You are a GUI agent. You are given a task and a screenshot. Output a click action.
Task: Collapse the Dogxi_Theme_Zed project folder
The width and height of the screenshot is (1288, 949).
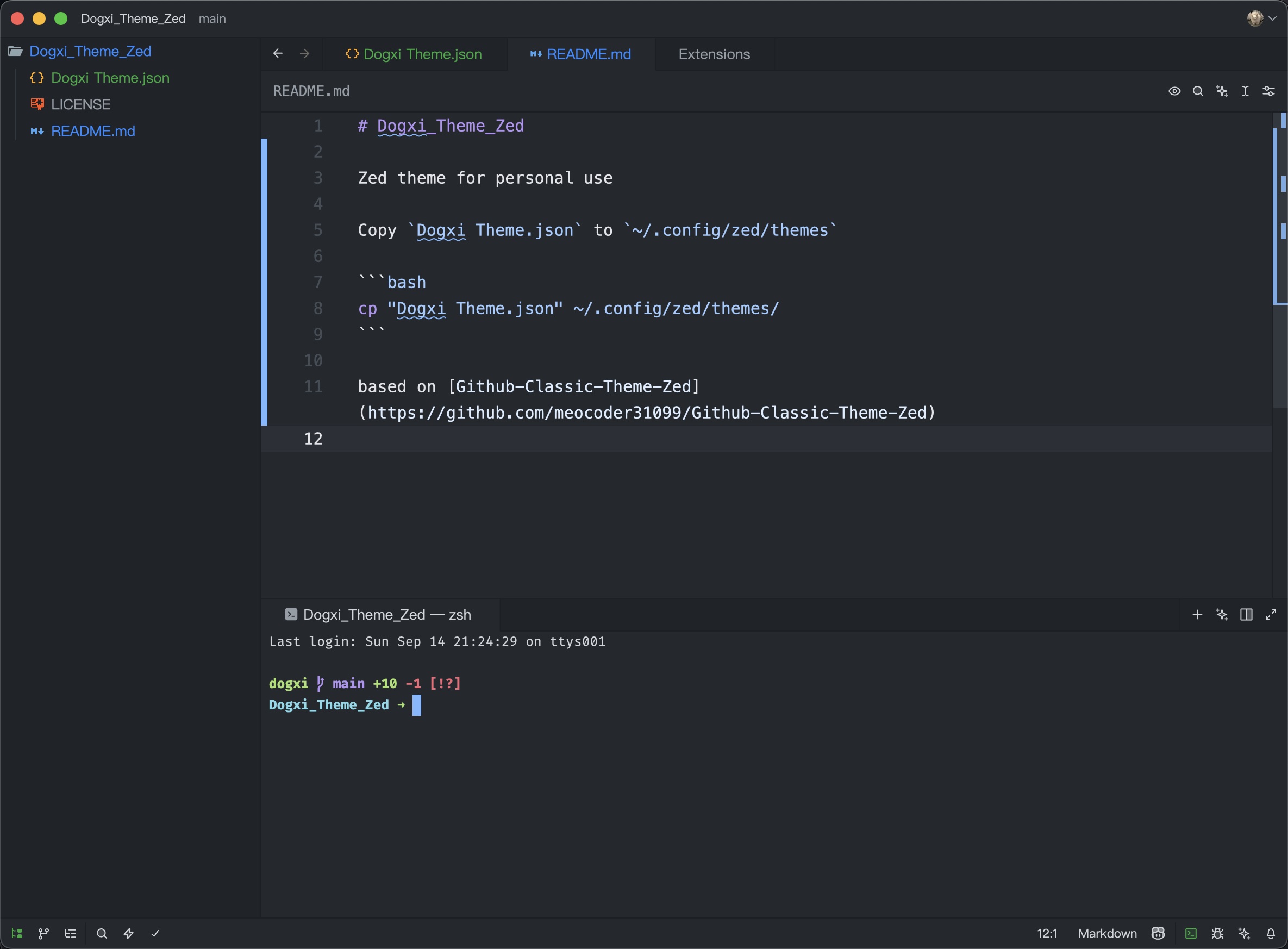click(90, 51)
